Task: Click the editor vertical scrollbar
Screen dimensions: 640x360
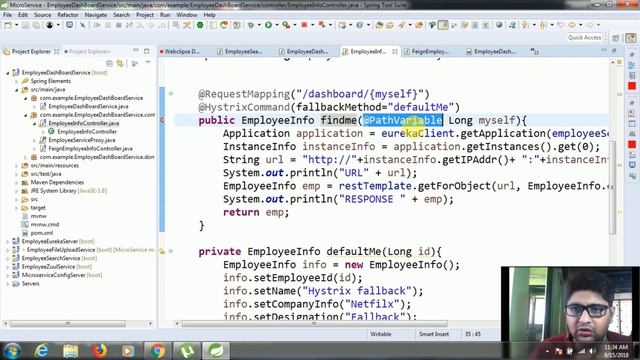Action: [x=613, y=187]
